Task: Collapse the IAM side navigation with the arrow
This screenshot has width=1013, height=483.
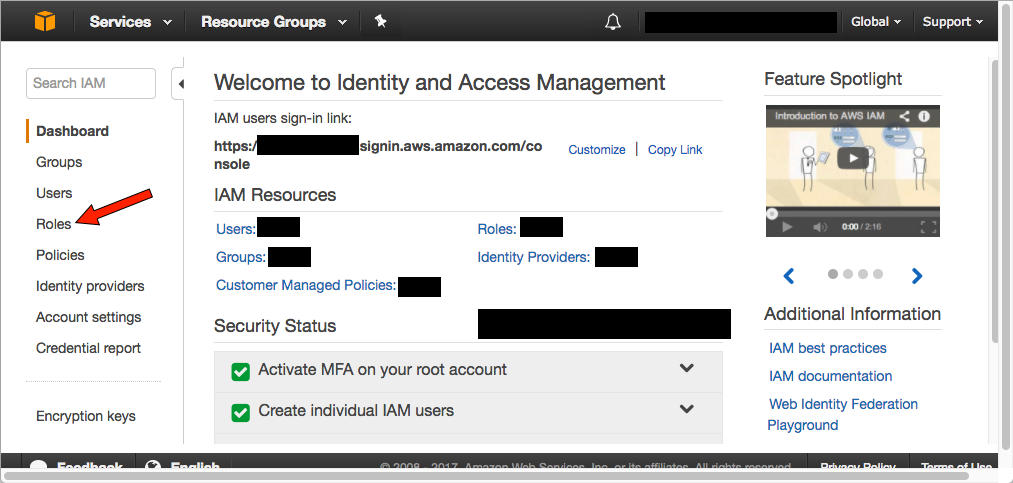Action: 180,83
